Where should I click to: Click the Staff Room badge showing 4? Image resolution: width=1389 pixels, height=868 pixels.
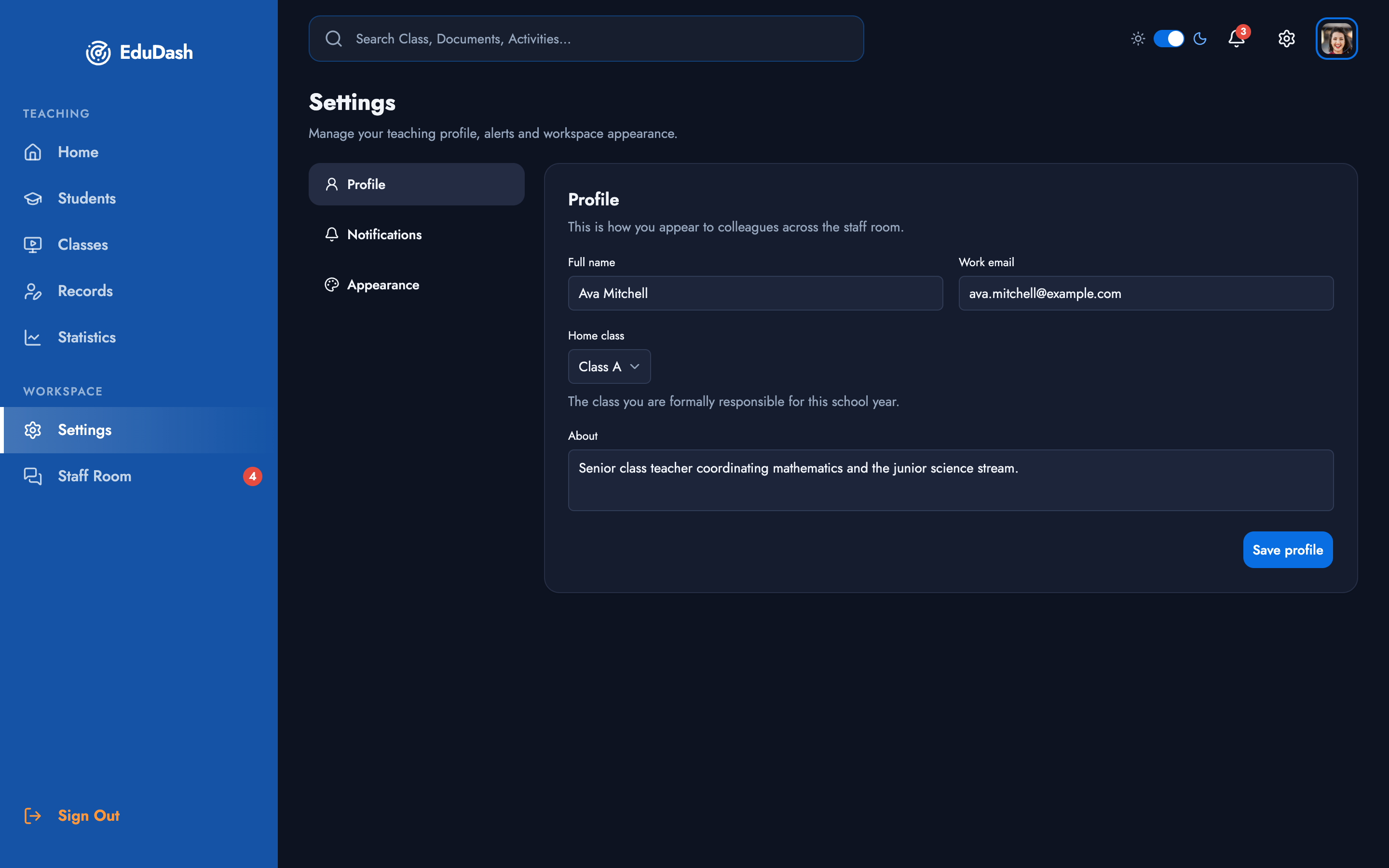coord(253,476)
